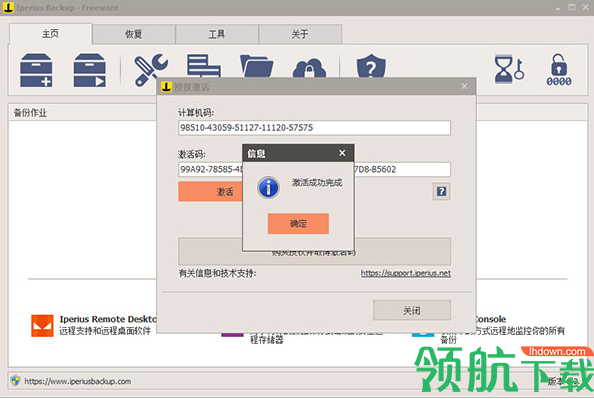Open the general settings wrench icon
594x399 pixels.
[151, 69]
